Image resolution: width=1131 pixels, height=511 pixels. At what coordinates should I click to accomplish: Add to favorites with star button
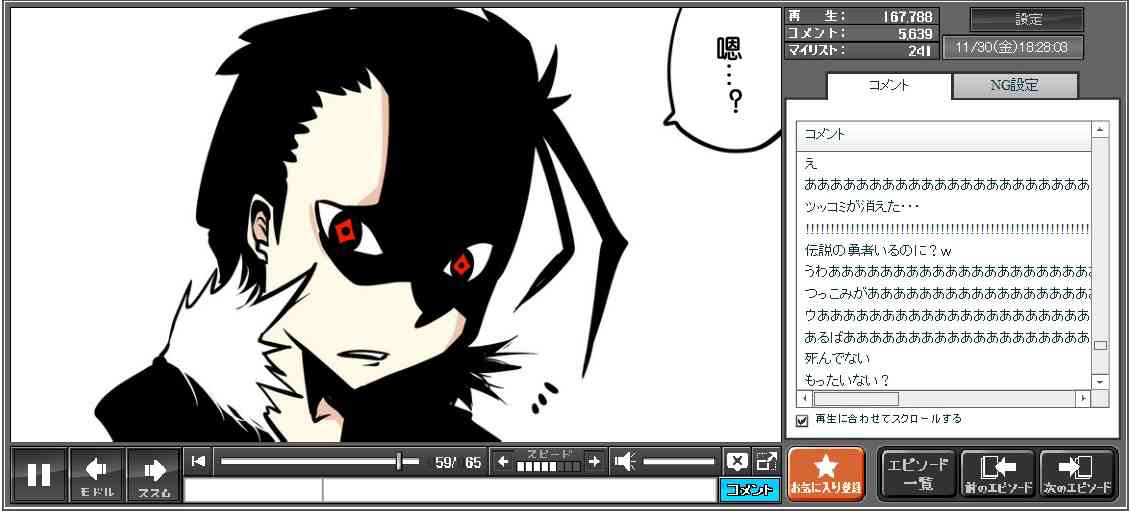click(x=825, y=474)
